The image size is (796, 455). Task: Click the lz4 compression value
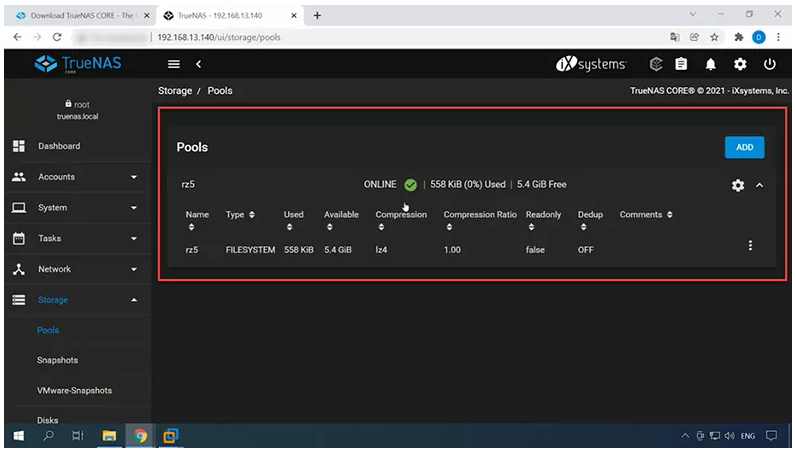381,250
